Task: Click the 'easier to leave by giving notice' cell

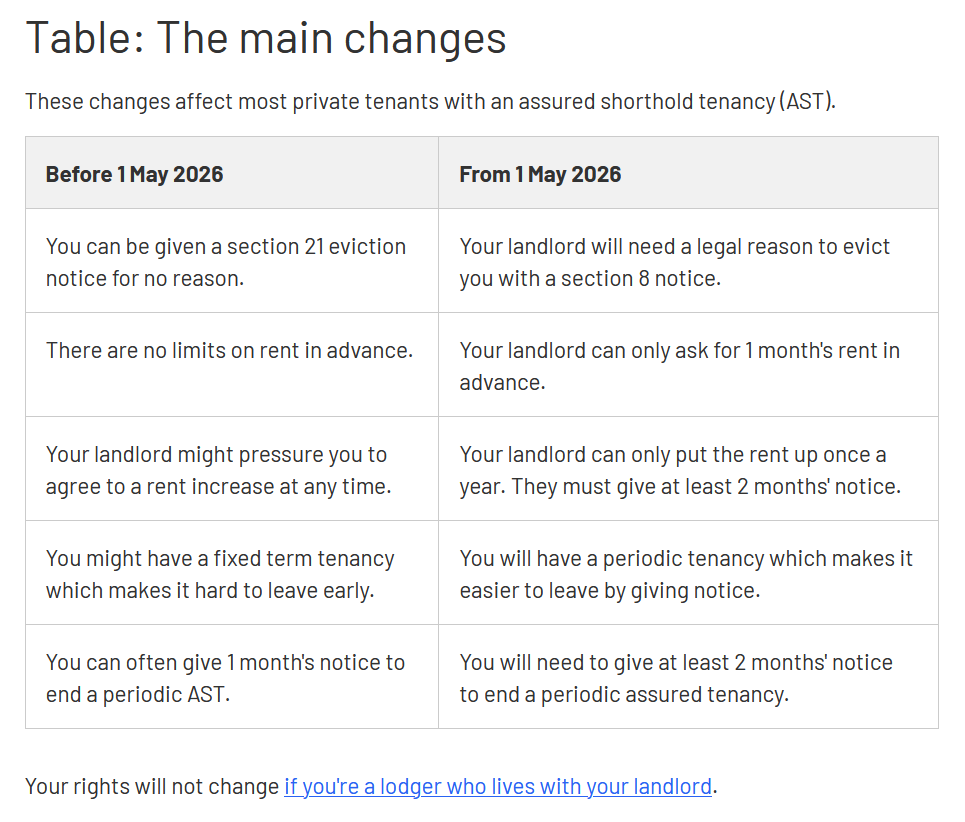Action: coord(686,574)
